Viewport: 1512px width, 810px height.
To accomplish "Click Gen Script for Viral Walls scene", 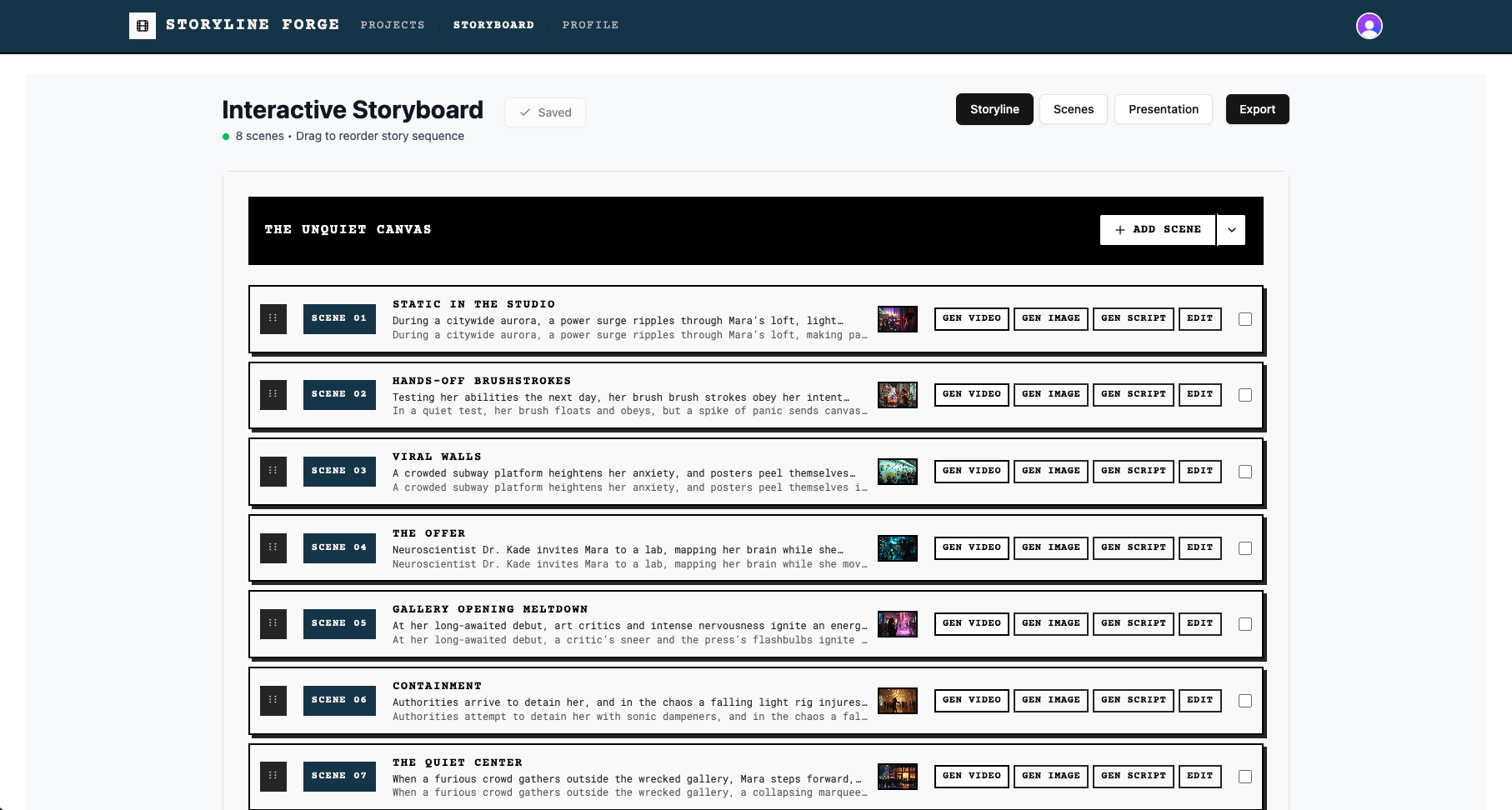I will pyautogui.click(x=1133, y=471).
